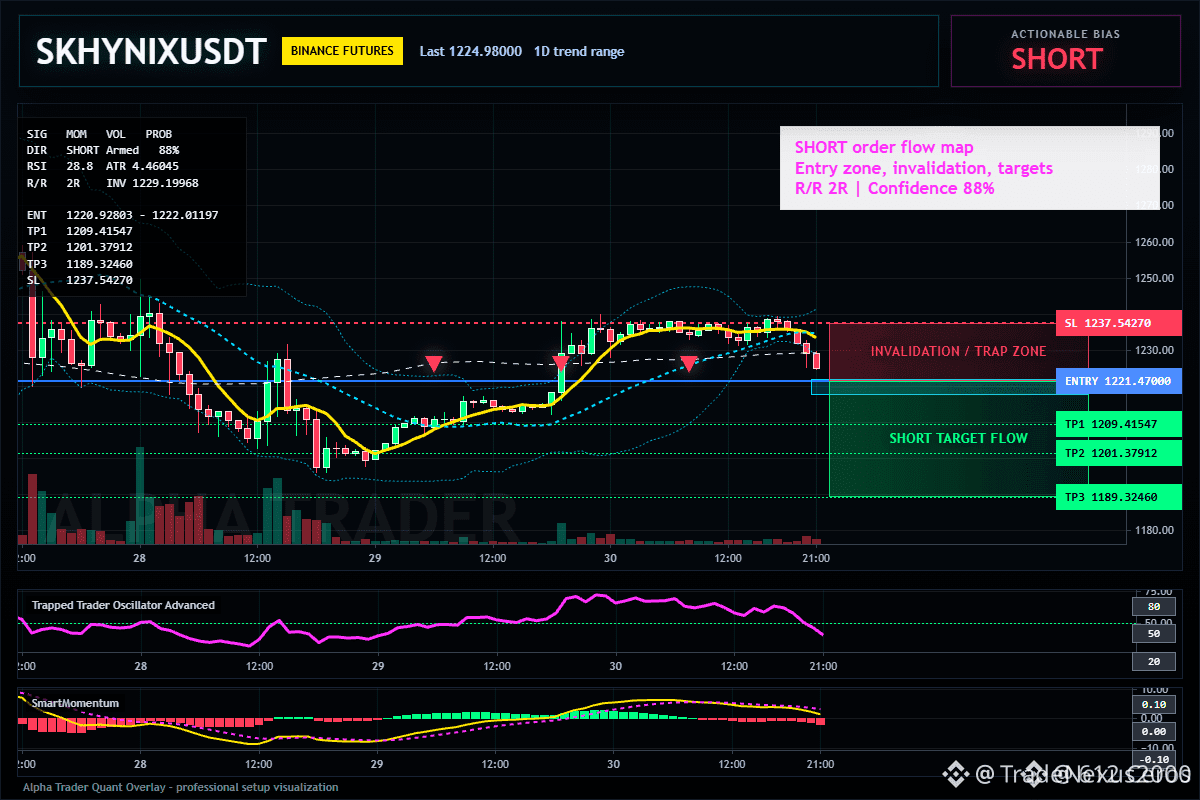The height and width of the screenshot is (800, 1200).
Task: Click the 28 date label on price chart axis
Action: [141, 557]
